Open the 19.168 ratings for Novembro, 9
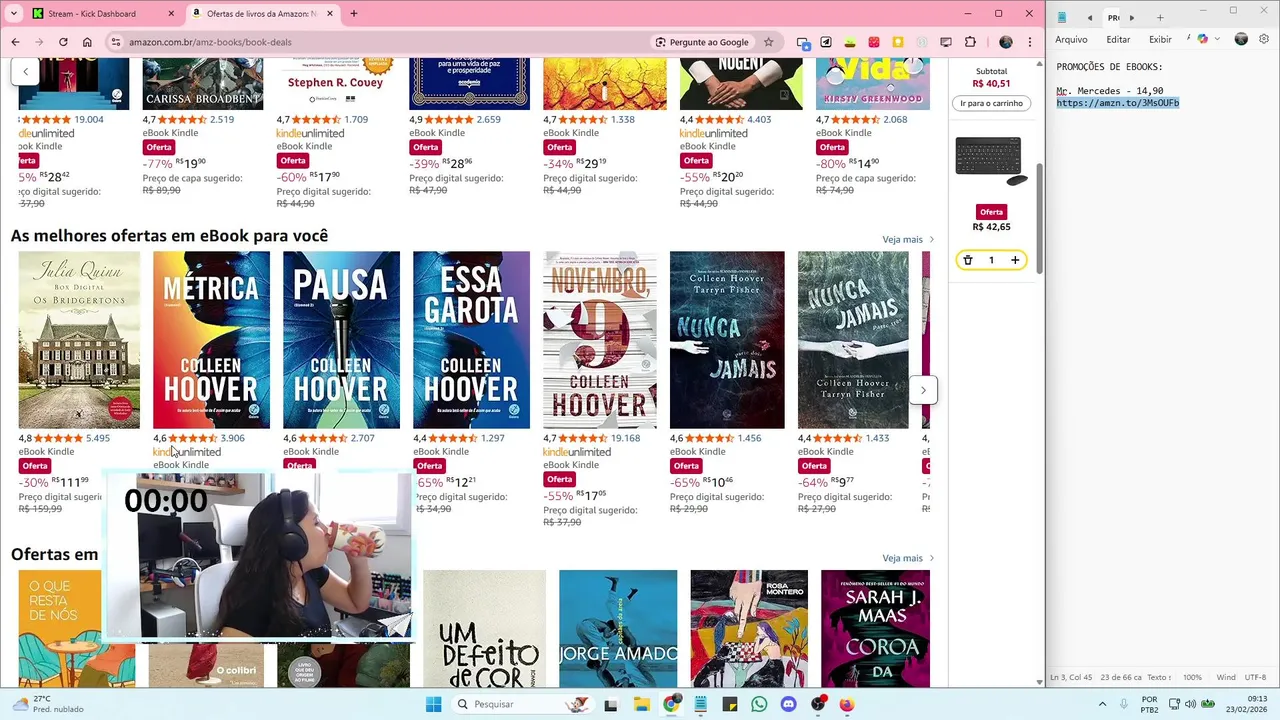Image resolution: width=1280 pixels, height=720 pixels. (x=625, y=438)
